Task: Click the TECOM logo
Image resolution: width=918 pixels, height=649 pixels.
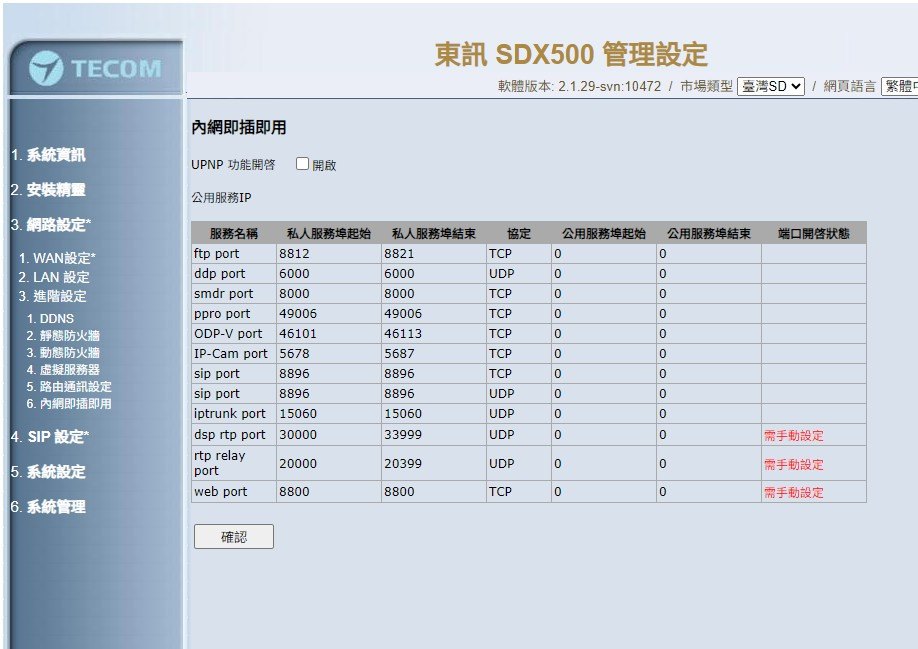Action: pyautogui.click(x=95, y=68)
